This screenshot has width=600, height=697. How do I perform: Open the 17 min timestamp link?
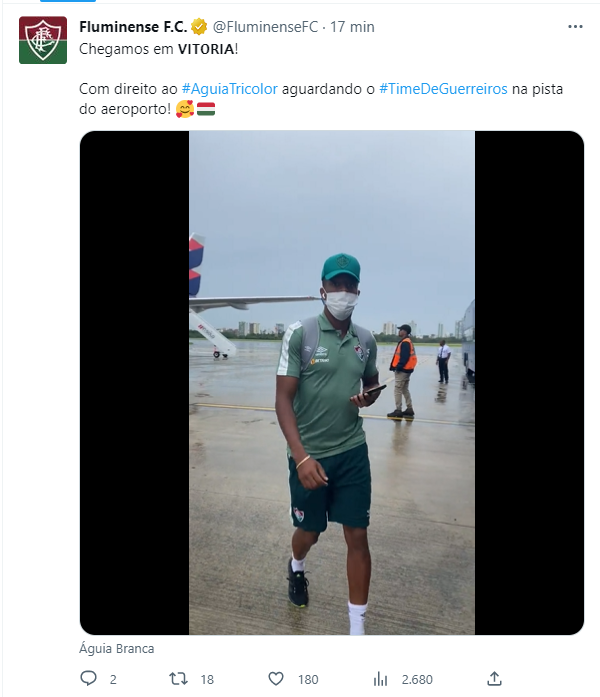[352, 27]
